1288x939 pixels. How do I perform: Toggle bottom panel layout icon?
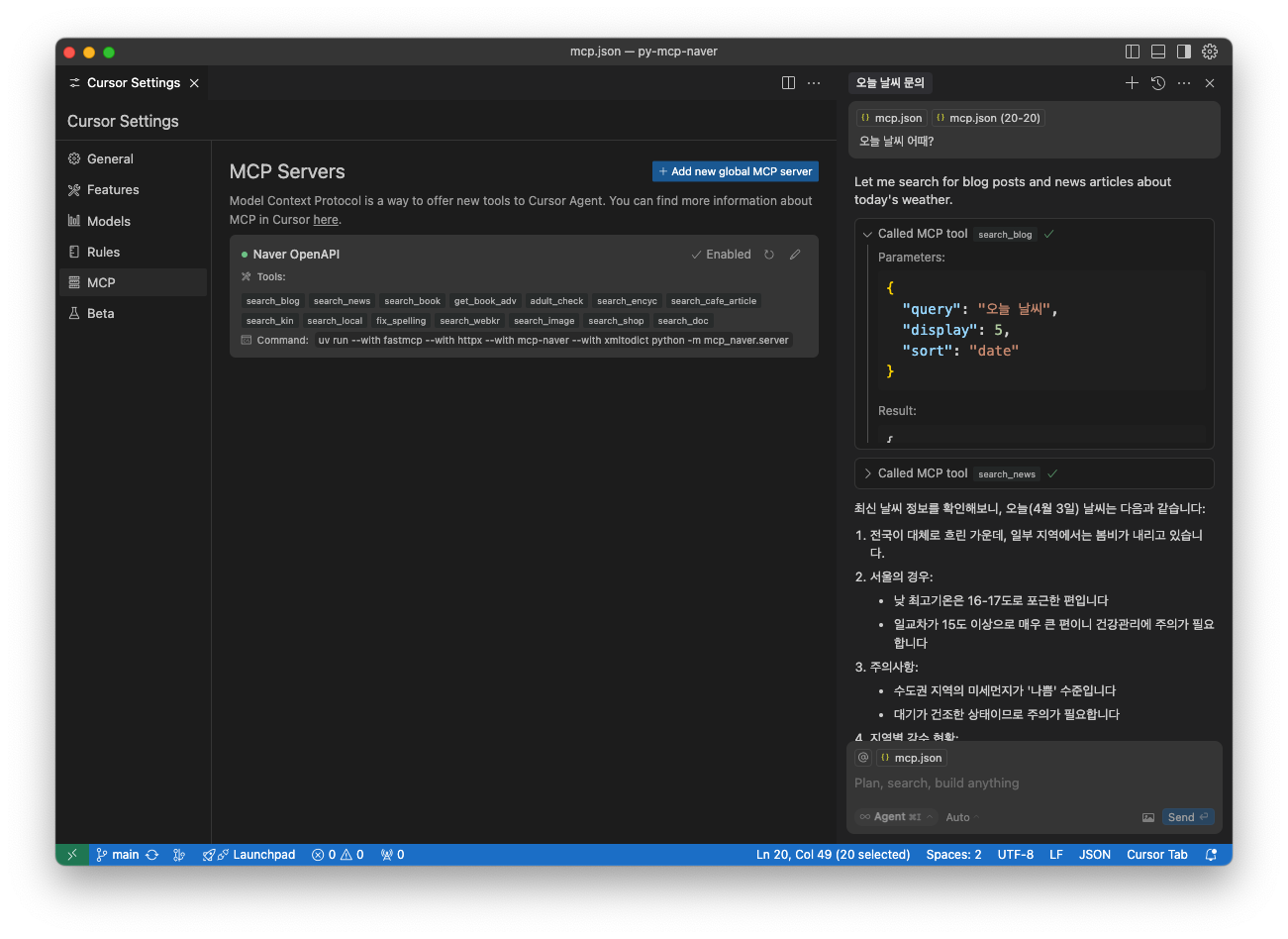(1158, 52)
